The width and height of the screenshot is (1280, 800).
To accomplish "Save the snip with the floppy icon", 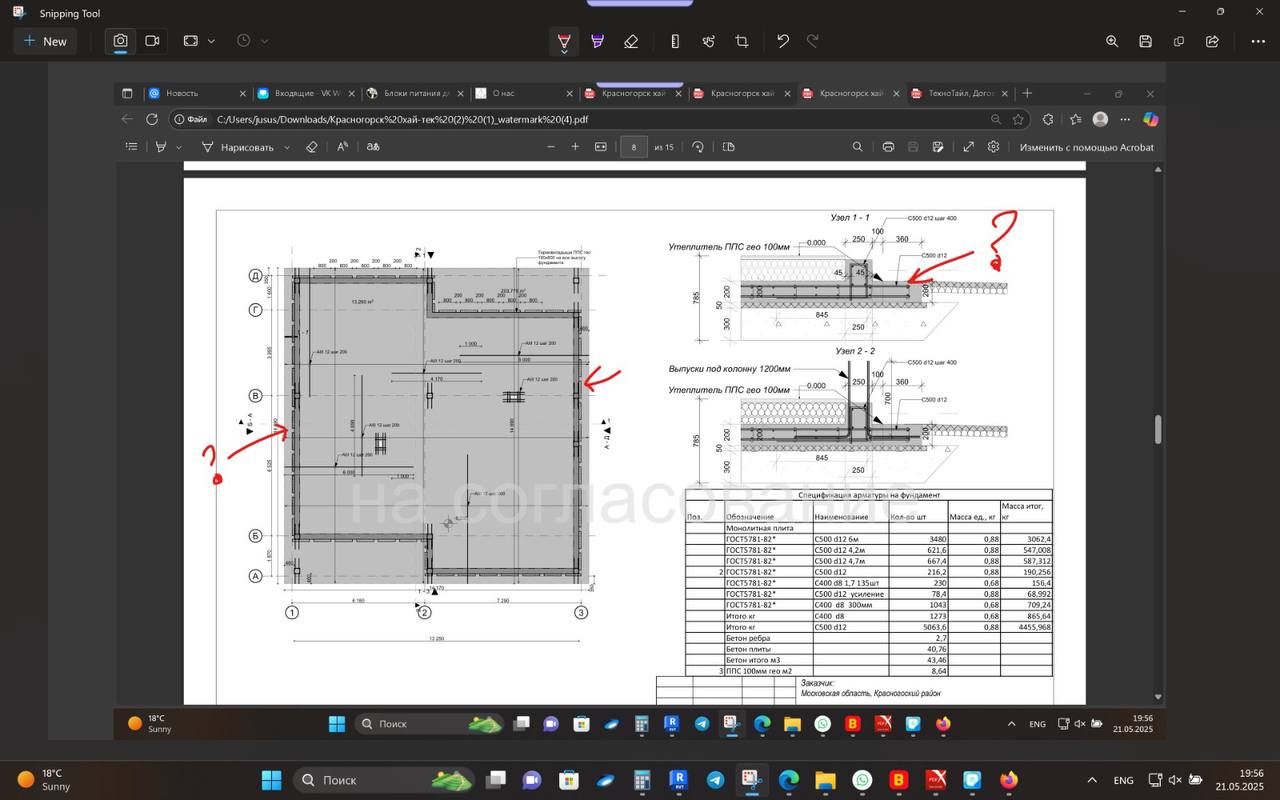I will click(x=1145, y=41).
